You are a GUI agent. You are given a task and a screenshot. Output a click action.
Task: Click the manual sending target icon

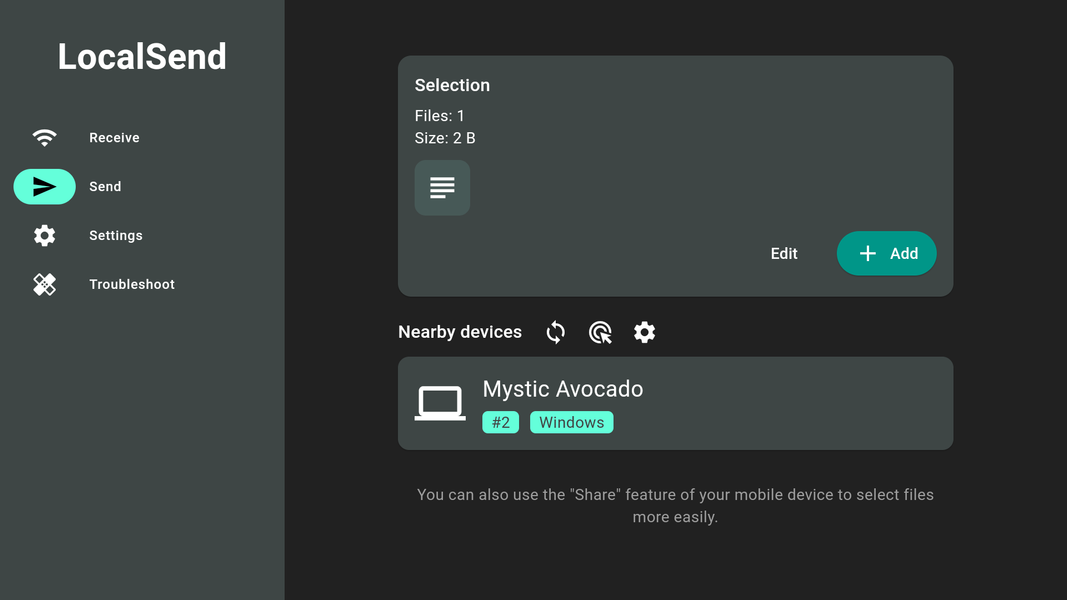600,332
